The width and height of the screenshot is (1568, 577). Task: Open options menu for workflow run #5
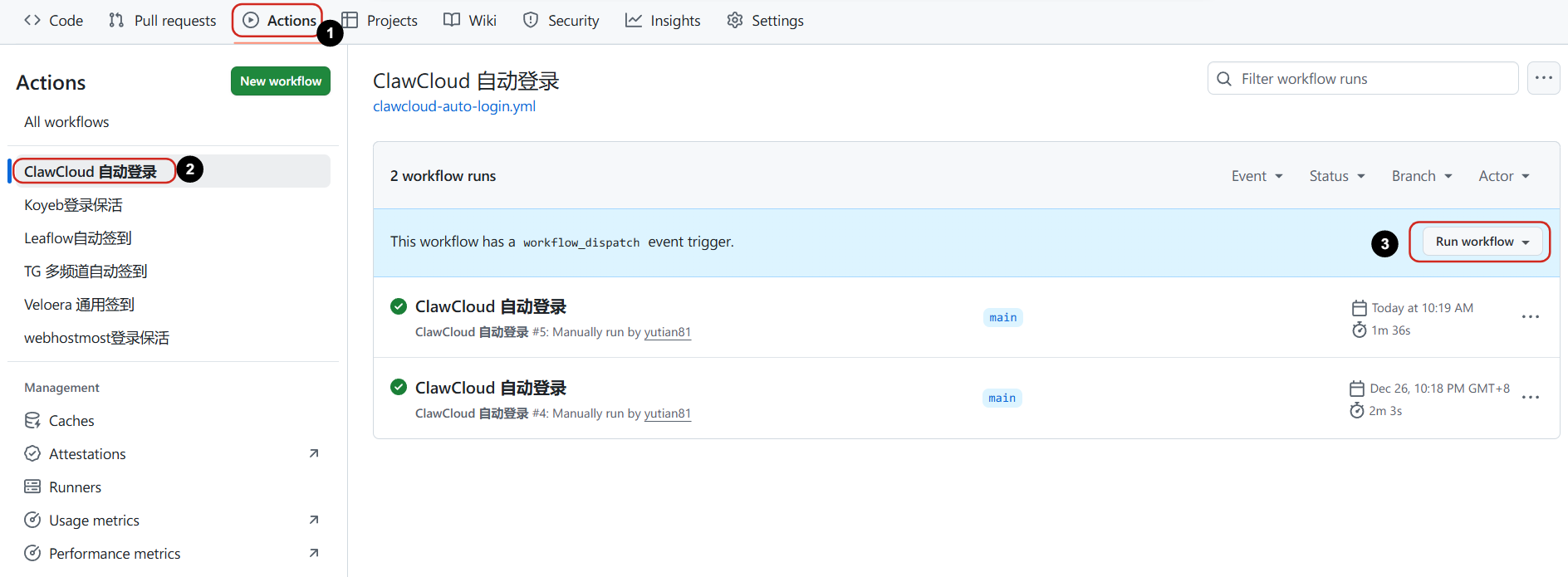[x=1530, y=317]
